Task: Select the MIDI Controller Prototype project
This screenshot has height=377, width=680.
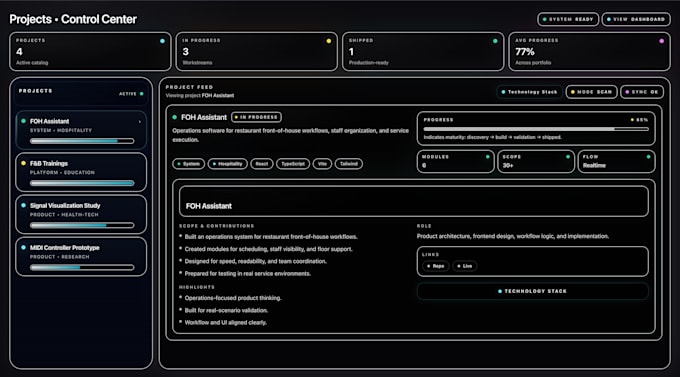Action: coord(81,256)
